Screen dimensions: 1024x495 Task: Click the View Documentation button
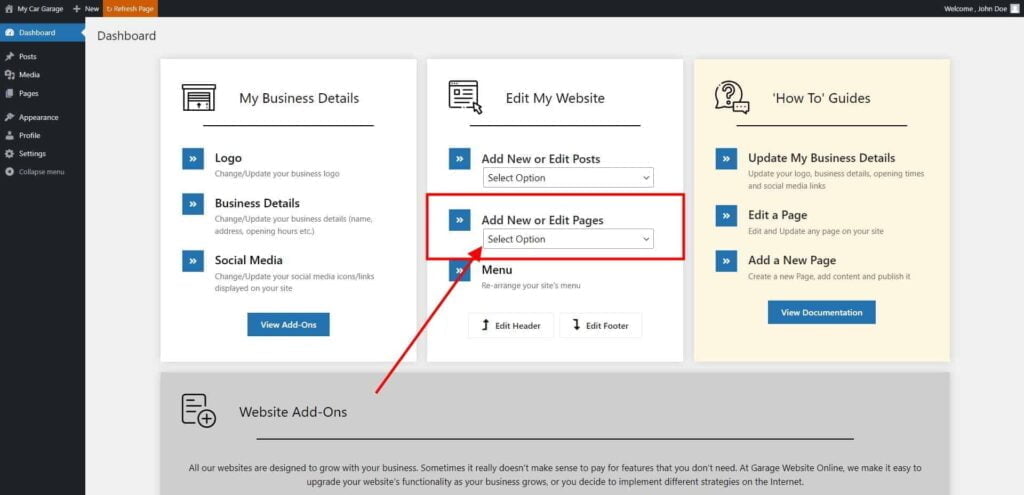tap(821, 312)
